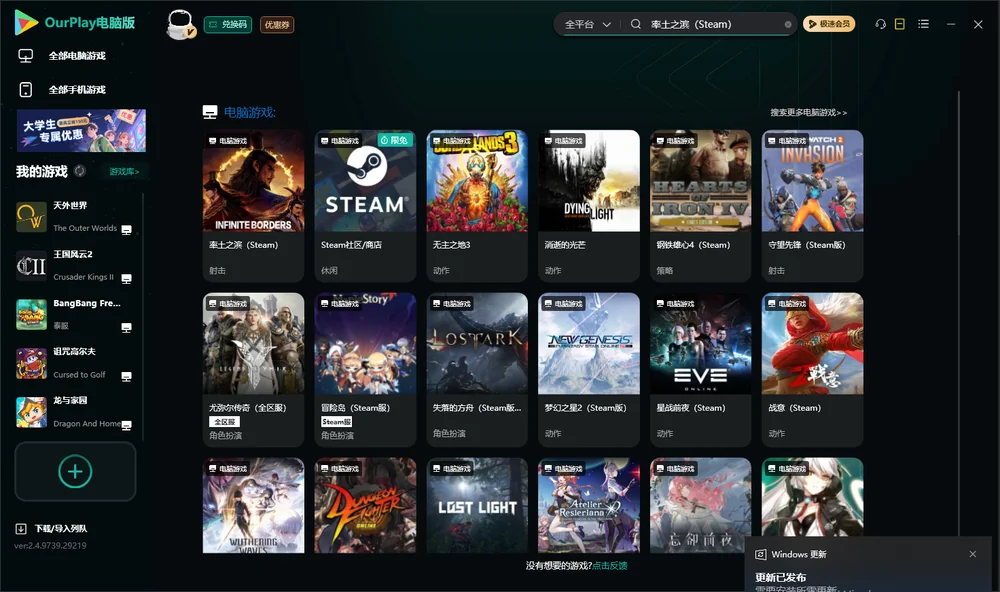
Task: Open BangBang Fre... in my games
Action: tap(73, 314)
